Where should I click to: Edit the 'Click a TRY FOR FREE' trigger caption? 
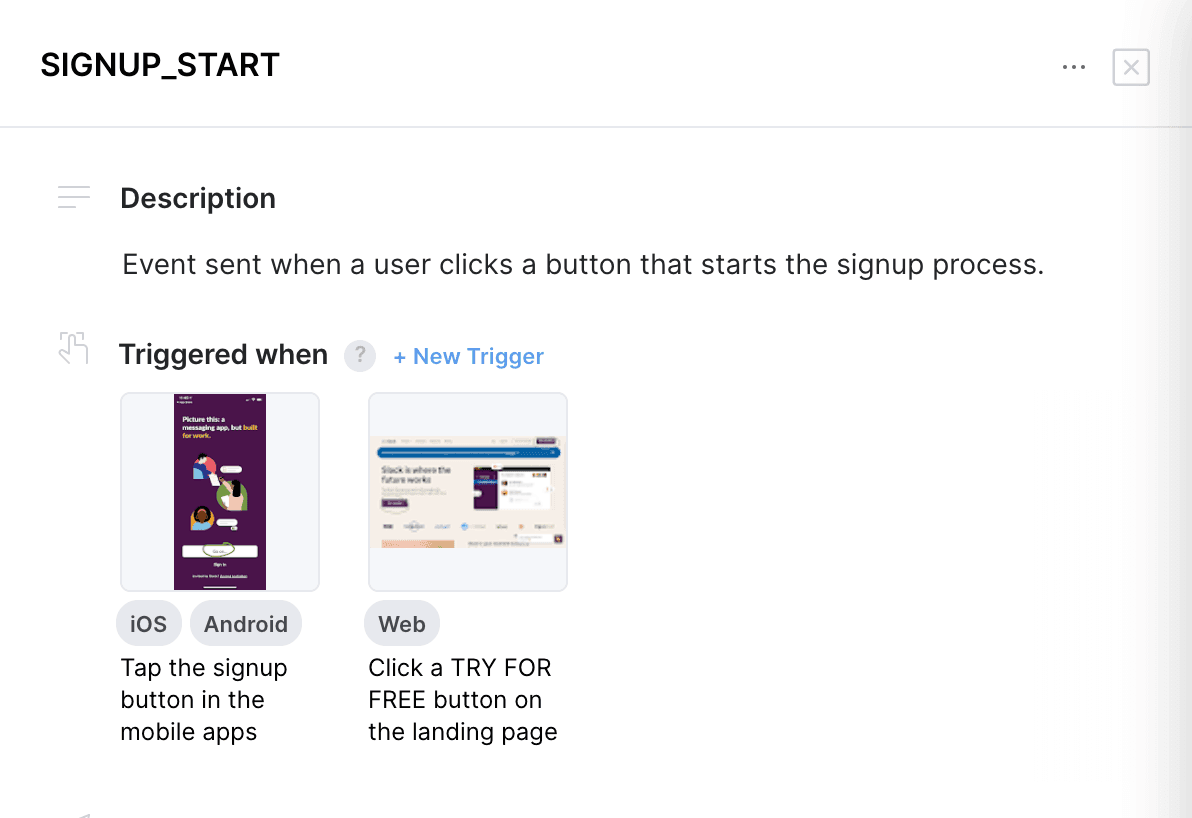[x=462, y=700]
